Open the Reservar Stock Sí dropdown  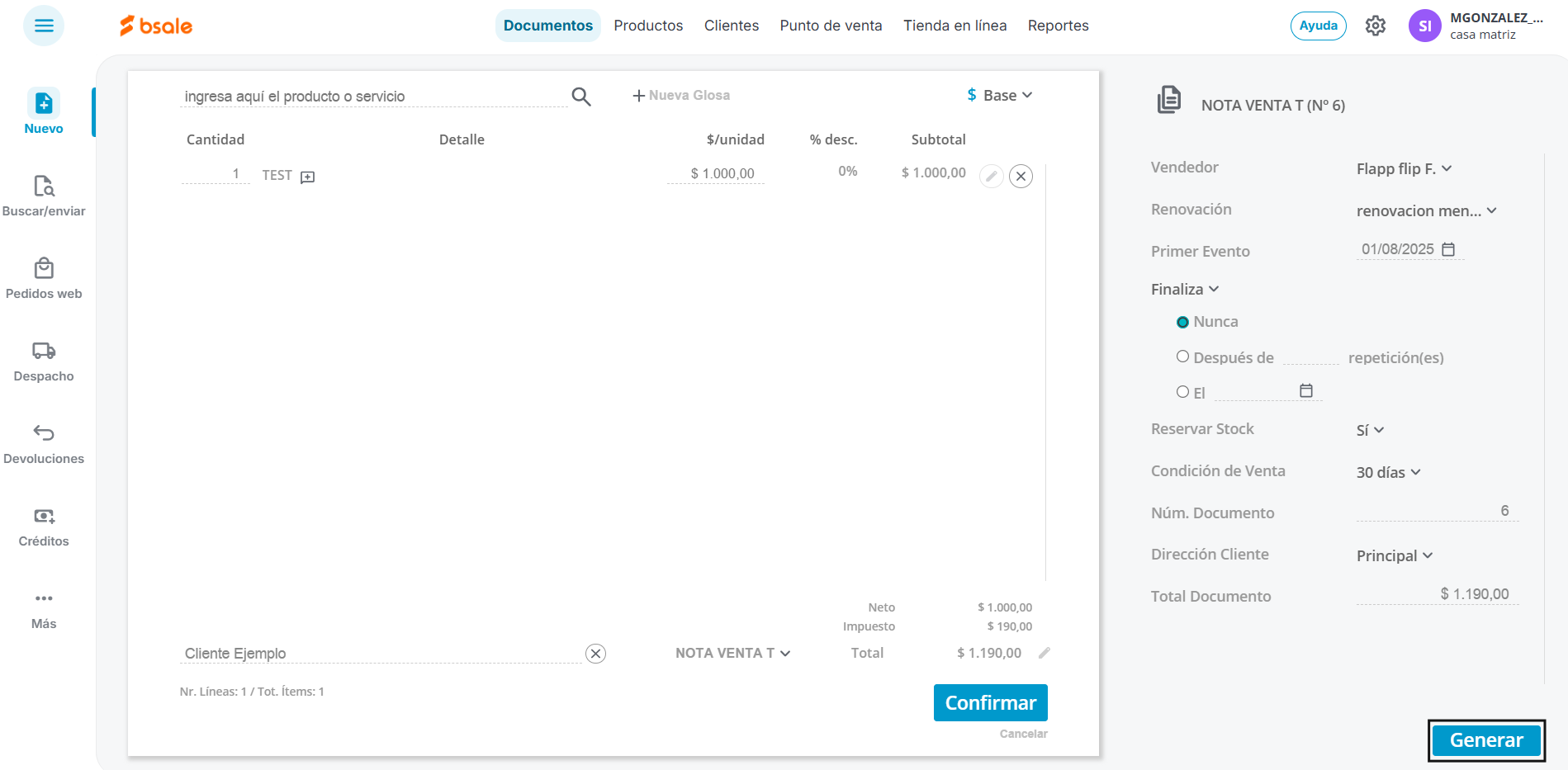tap(1370, 430)
